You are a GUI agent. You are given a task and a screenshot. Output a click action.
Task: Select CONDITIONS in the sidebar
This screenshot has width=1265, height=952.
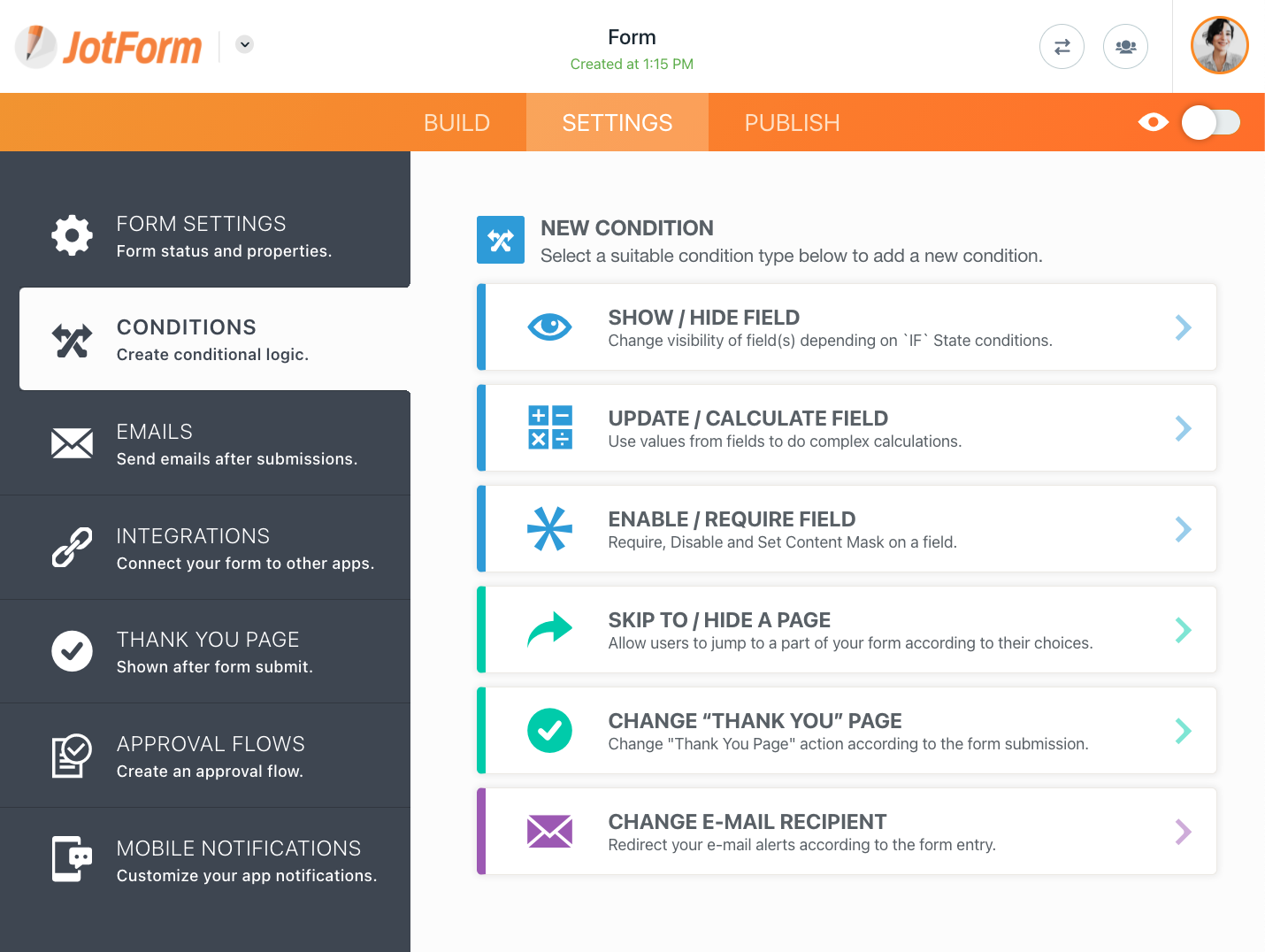coord(215,339)
